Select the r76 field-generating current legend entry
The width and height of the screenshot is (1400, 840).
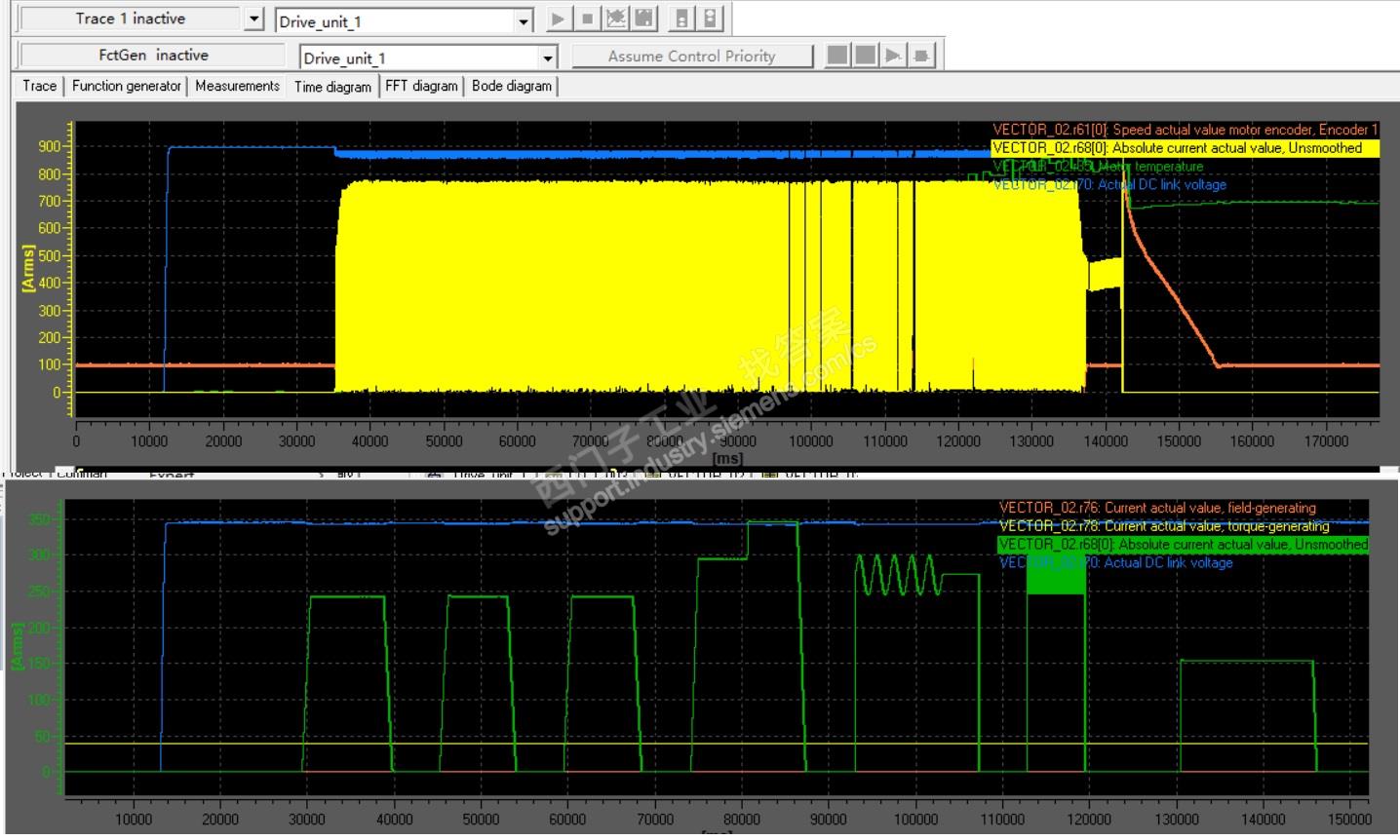tap(1157, 508)
